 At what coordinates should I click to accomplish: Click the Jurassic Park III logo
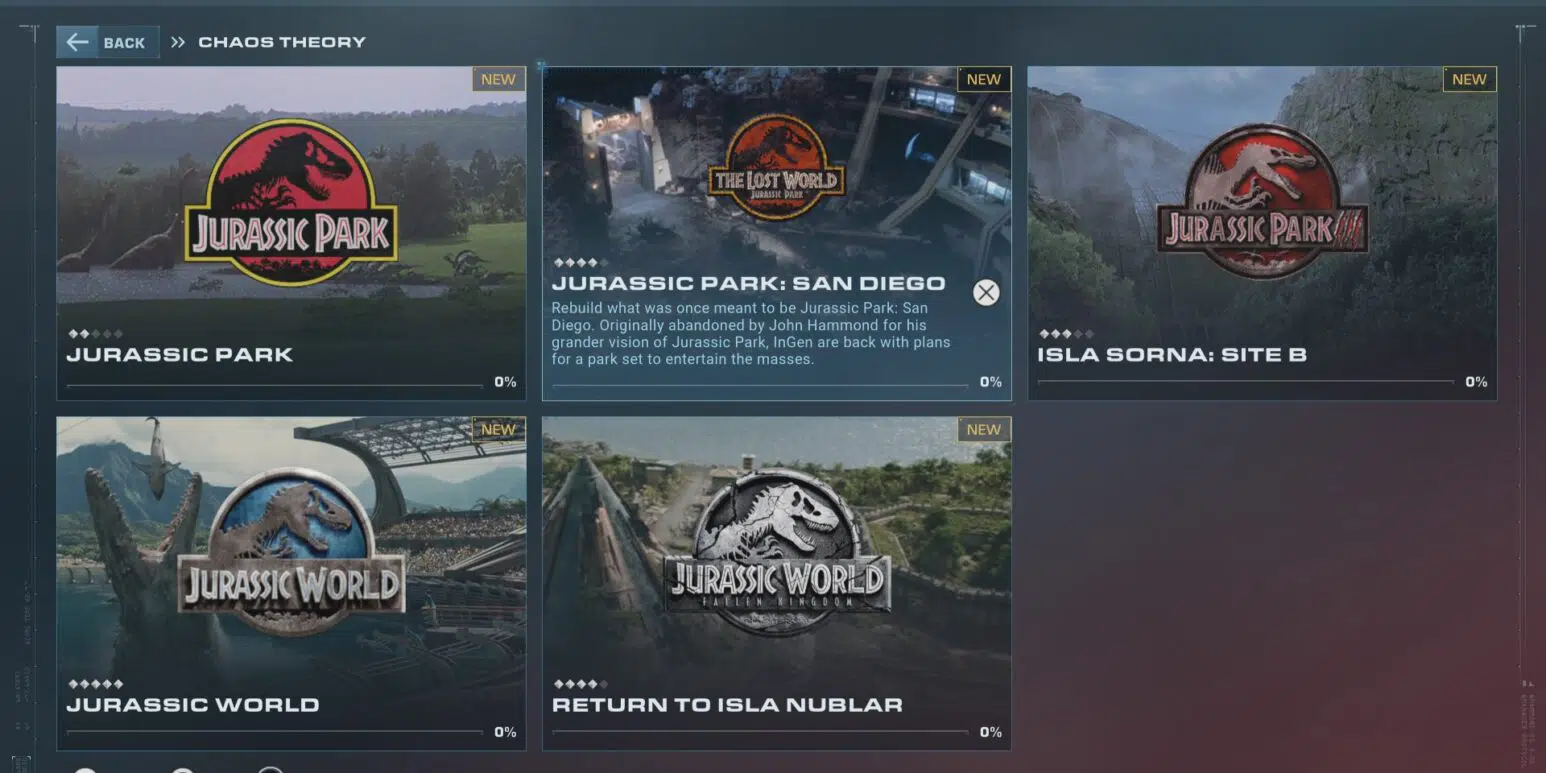pyautogui.click(x=1262, y=201)
